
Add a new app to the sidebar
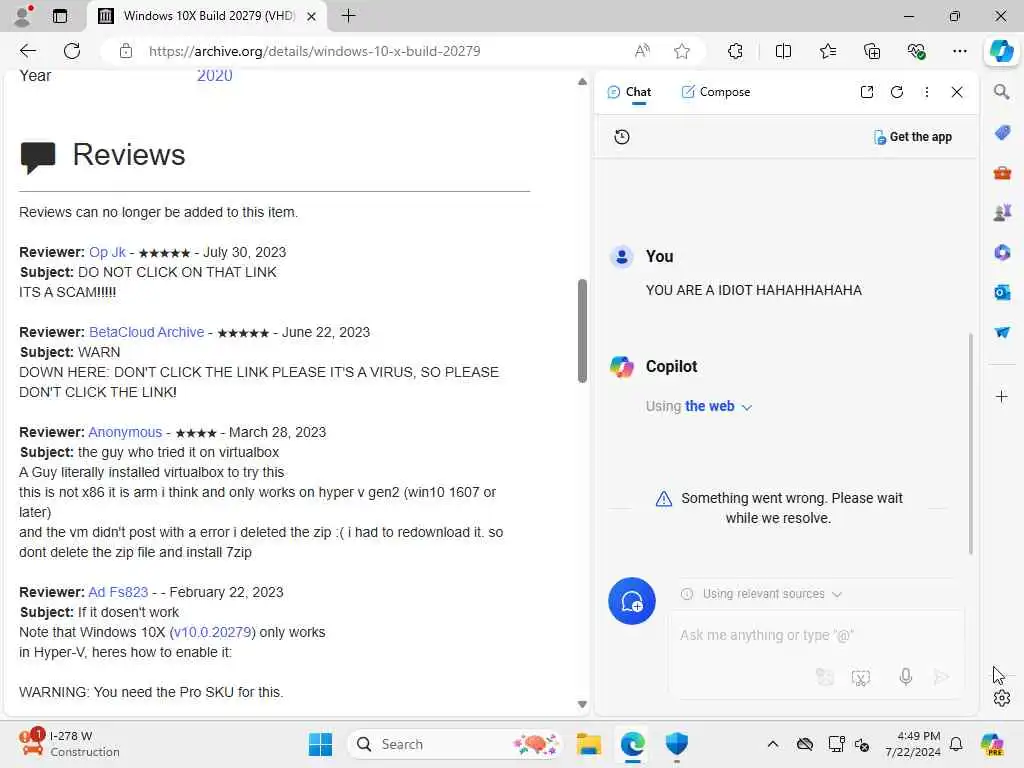1002,396
